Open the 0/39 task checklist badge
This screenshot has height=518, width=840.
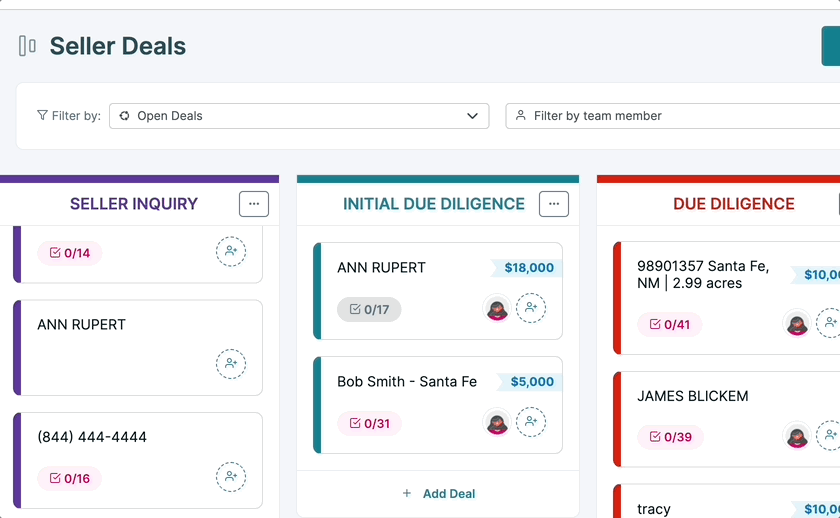click(670, 437)
